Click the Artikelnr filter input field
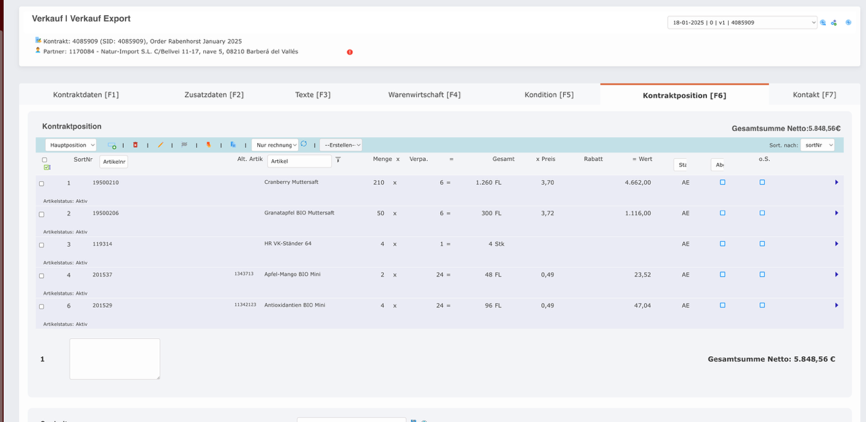This screenshot has height=422, width=866. pyautogui.click(x=113, y=161)
